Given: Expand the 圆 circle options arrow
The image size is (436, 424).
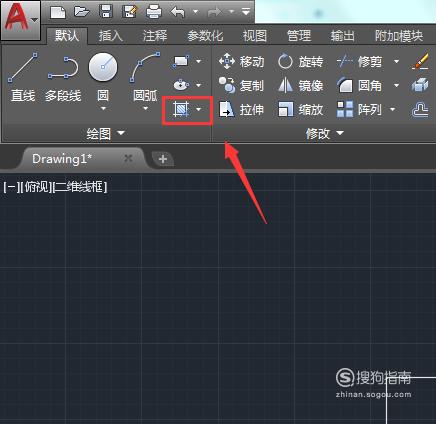Looking at the screenshot, I should click(103, 108).
